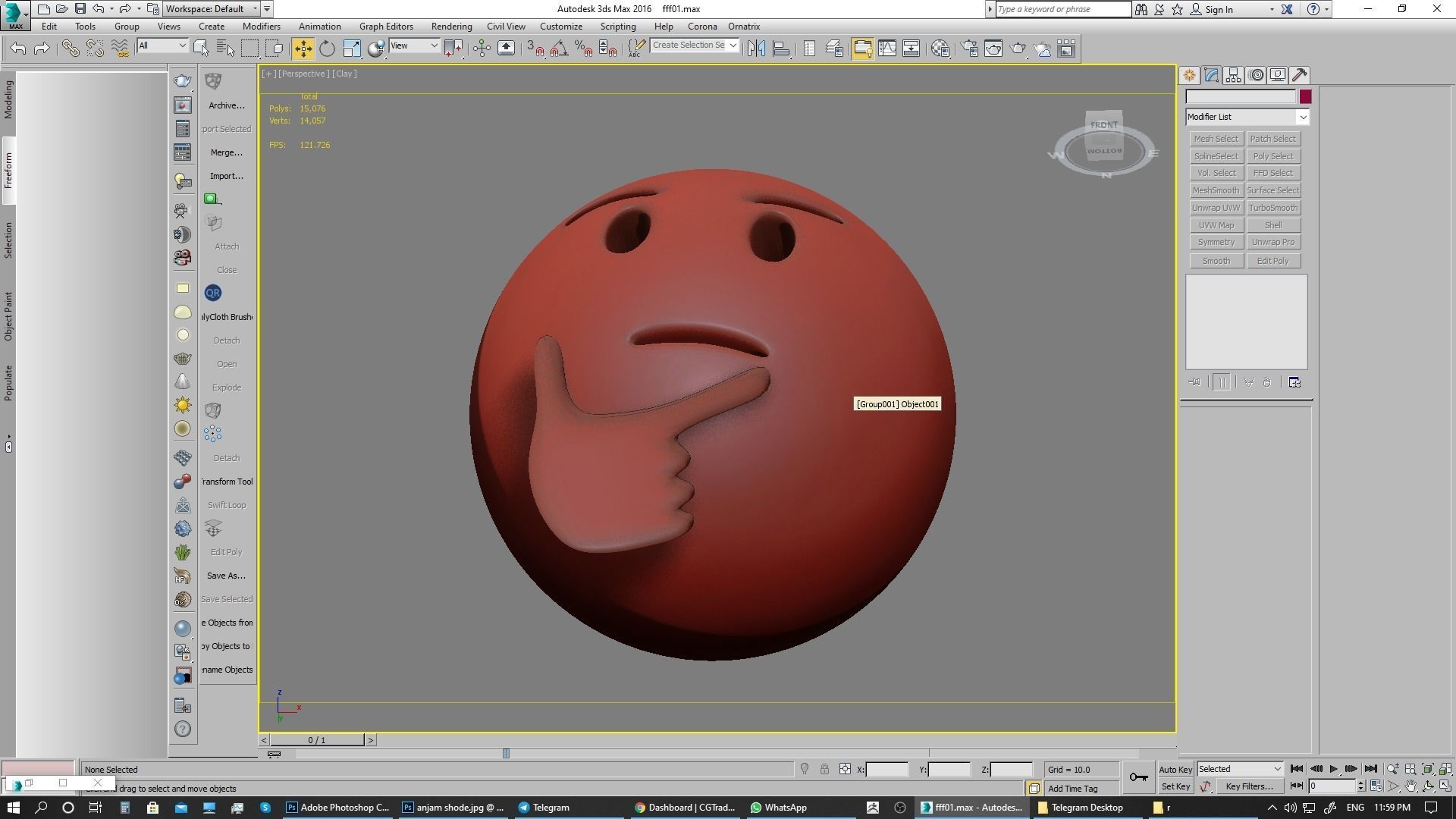Open Render Setup teapot icon

click(x=970, y=49)
